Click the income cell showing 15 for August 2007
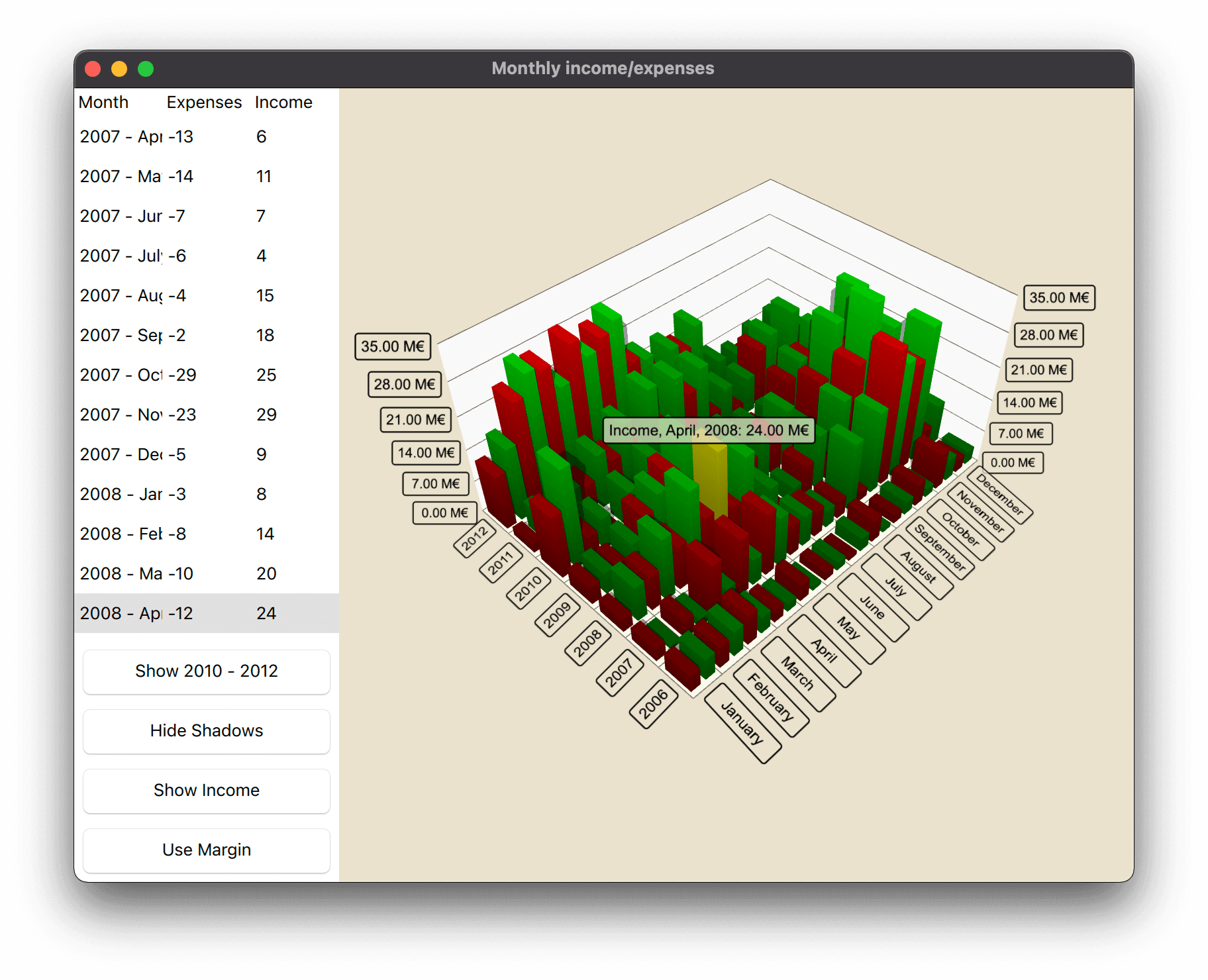Image resolution: width=1208 pixels, height=980 pixels. coord(265,295)
